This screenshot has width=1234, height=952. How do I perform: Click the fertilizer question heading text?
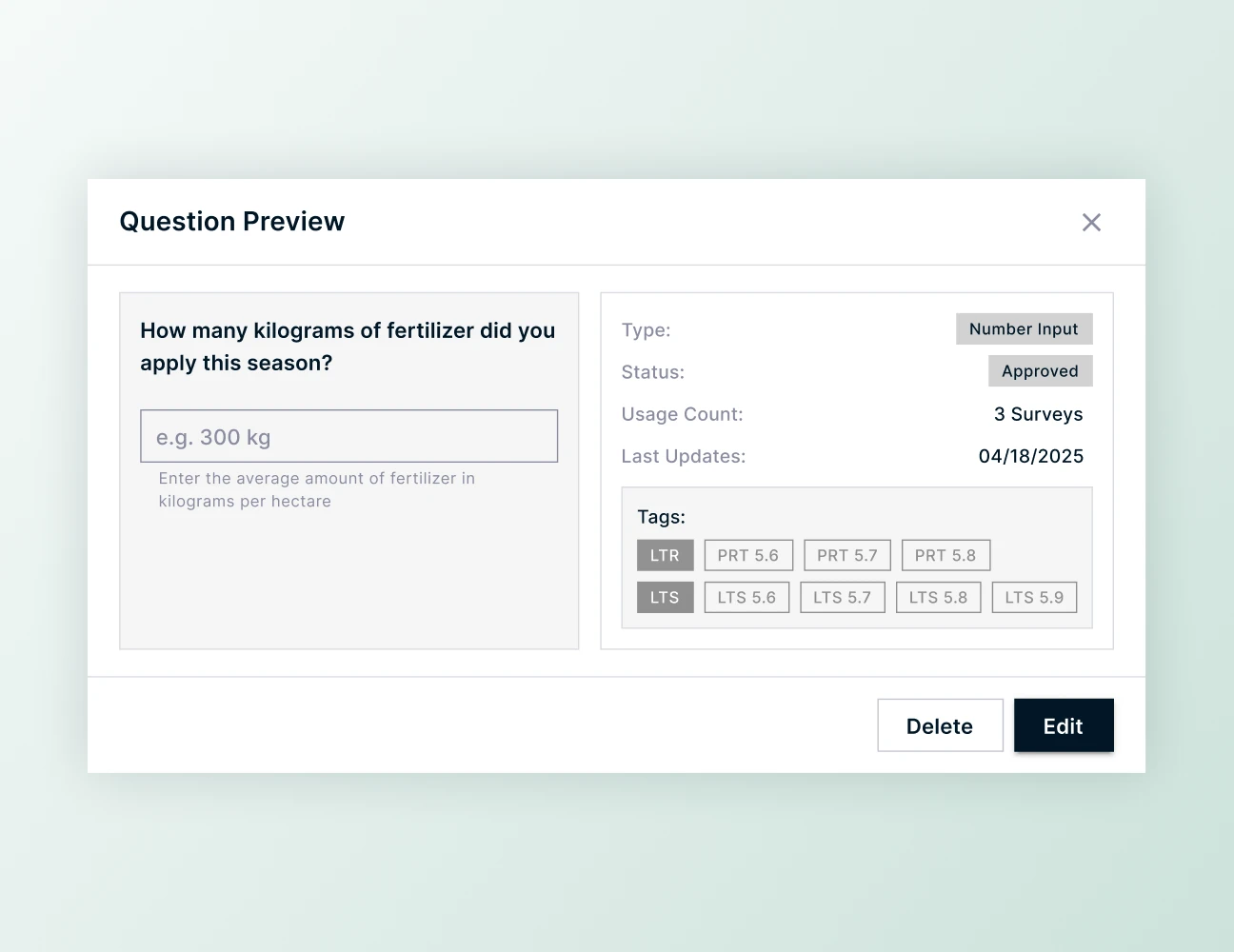point(348,347)
